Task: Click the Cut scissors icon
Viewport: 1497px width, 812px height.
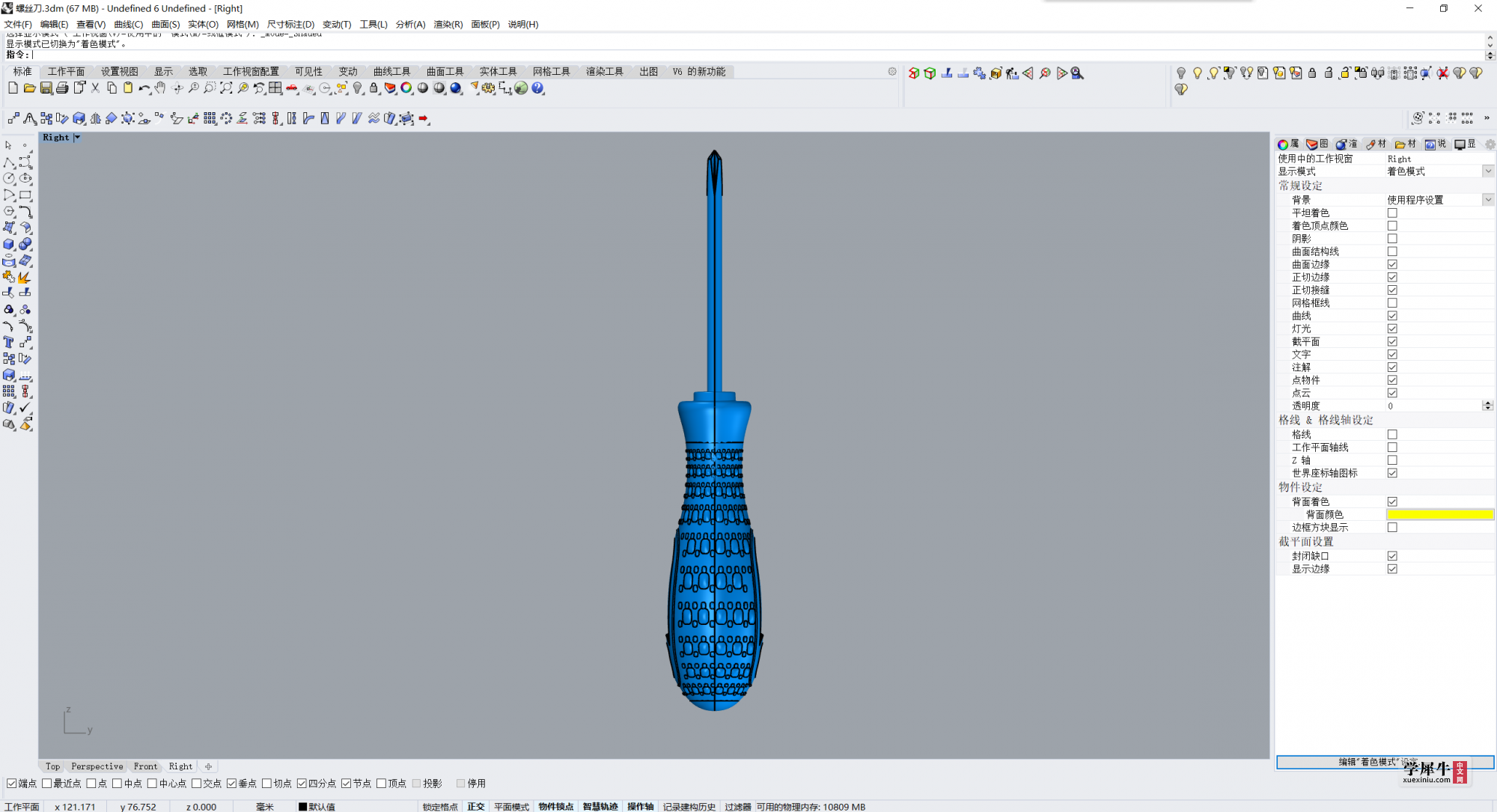Action: point(95,88)
